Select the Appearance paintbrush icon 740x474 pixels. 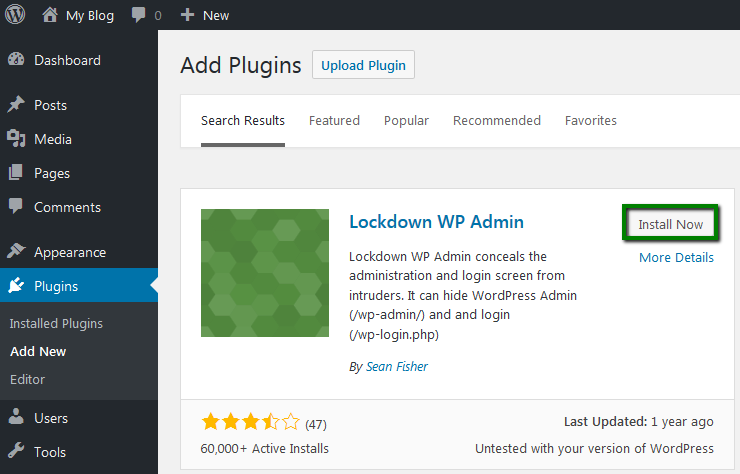(16, 252)
